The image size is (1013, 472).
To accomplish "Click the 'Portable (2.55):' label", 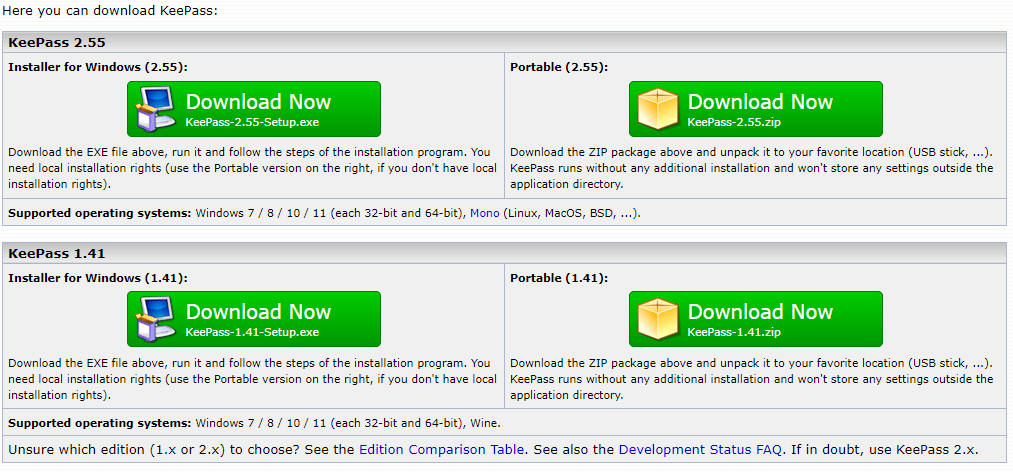I will 559,67.
